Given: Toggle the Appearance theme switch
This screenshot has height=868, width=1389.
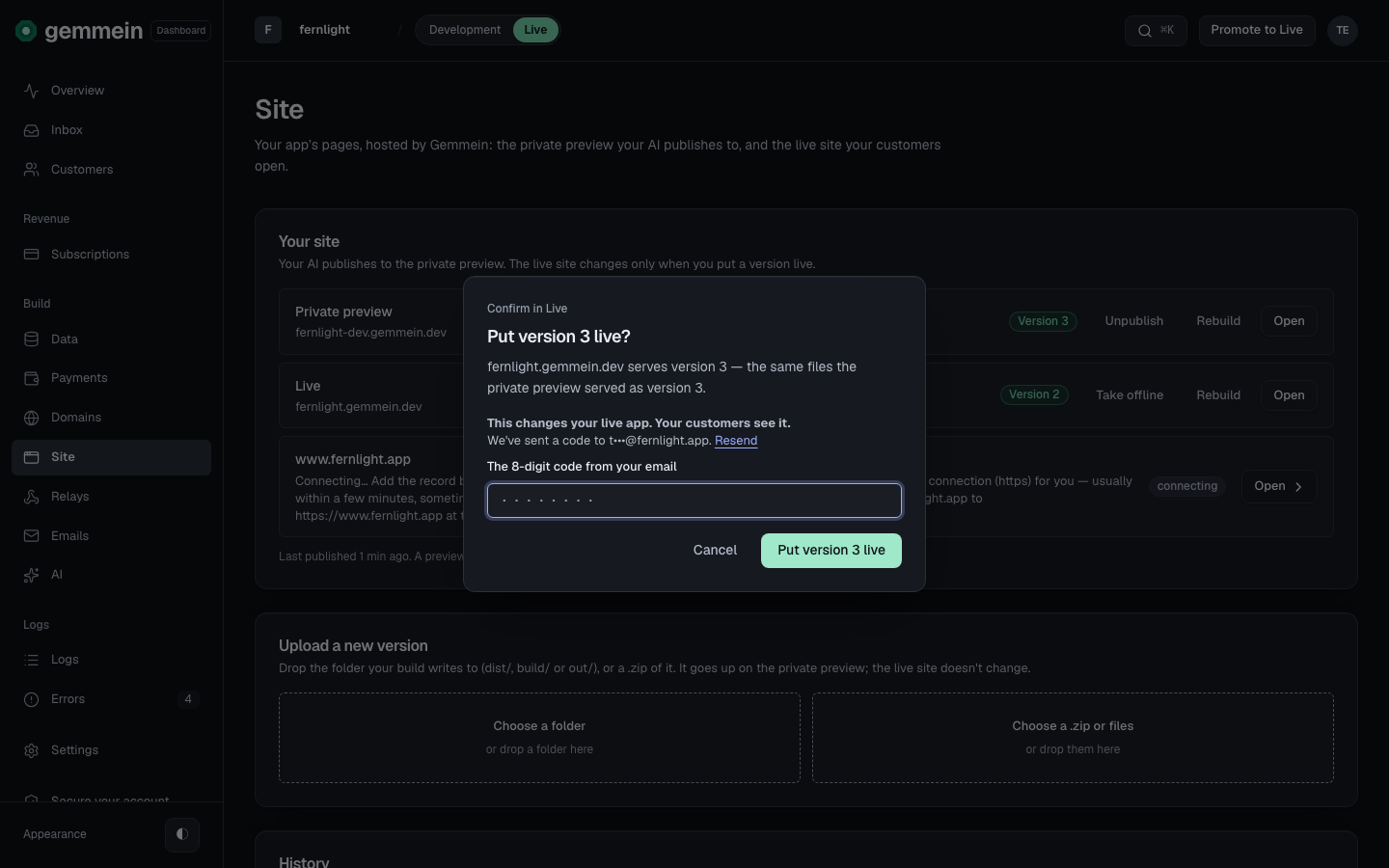Looking at the screenshot, I should click(x=182, y=834).
